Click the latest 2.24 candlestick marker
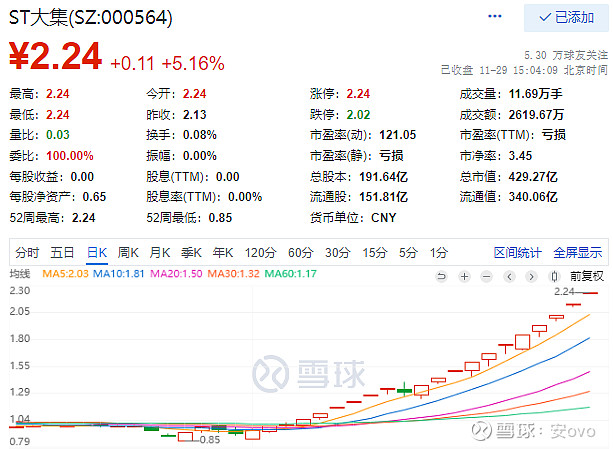The width and height of the screenshot is (613, 449). point(590,293)
